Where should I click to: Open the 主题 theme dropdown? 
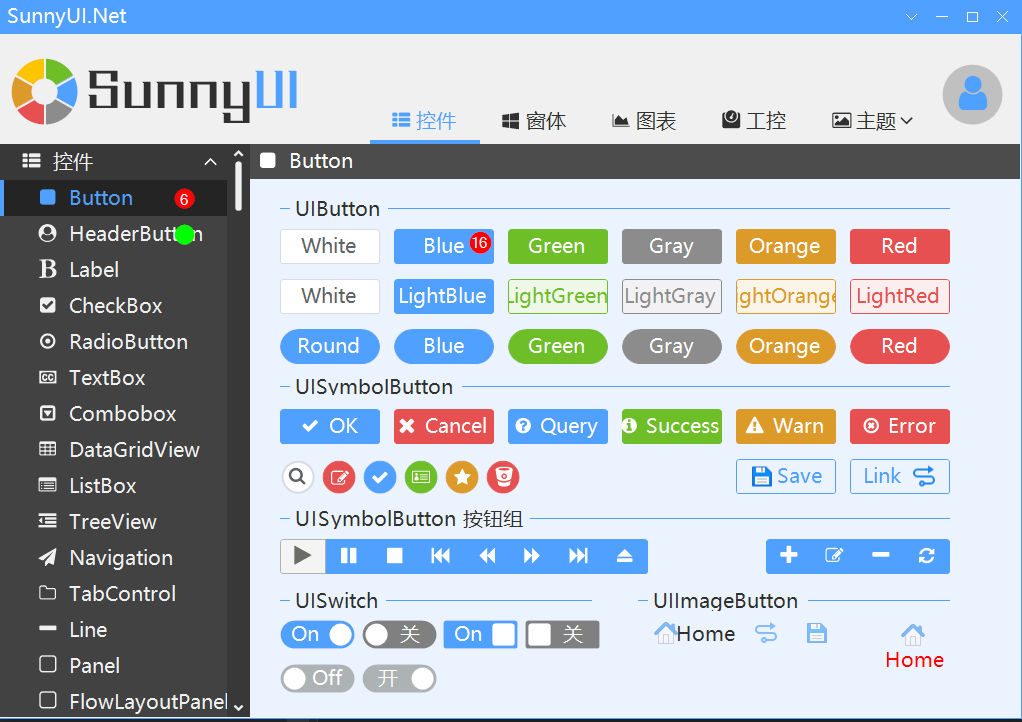(x=872, y=121)
